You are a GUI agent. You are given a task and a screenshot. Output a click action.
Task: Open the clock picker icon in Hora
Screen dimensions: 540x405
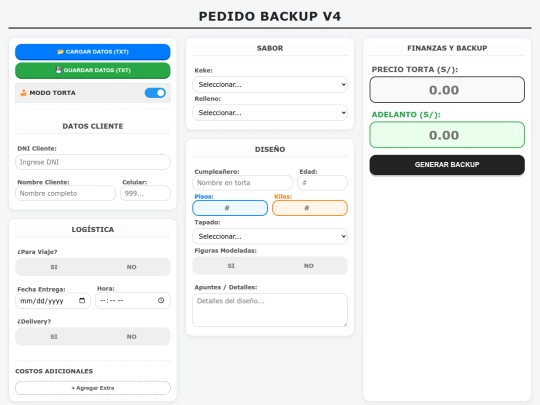(x=161, y=300)
